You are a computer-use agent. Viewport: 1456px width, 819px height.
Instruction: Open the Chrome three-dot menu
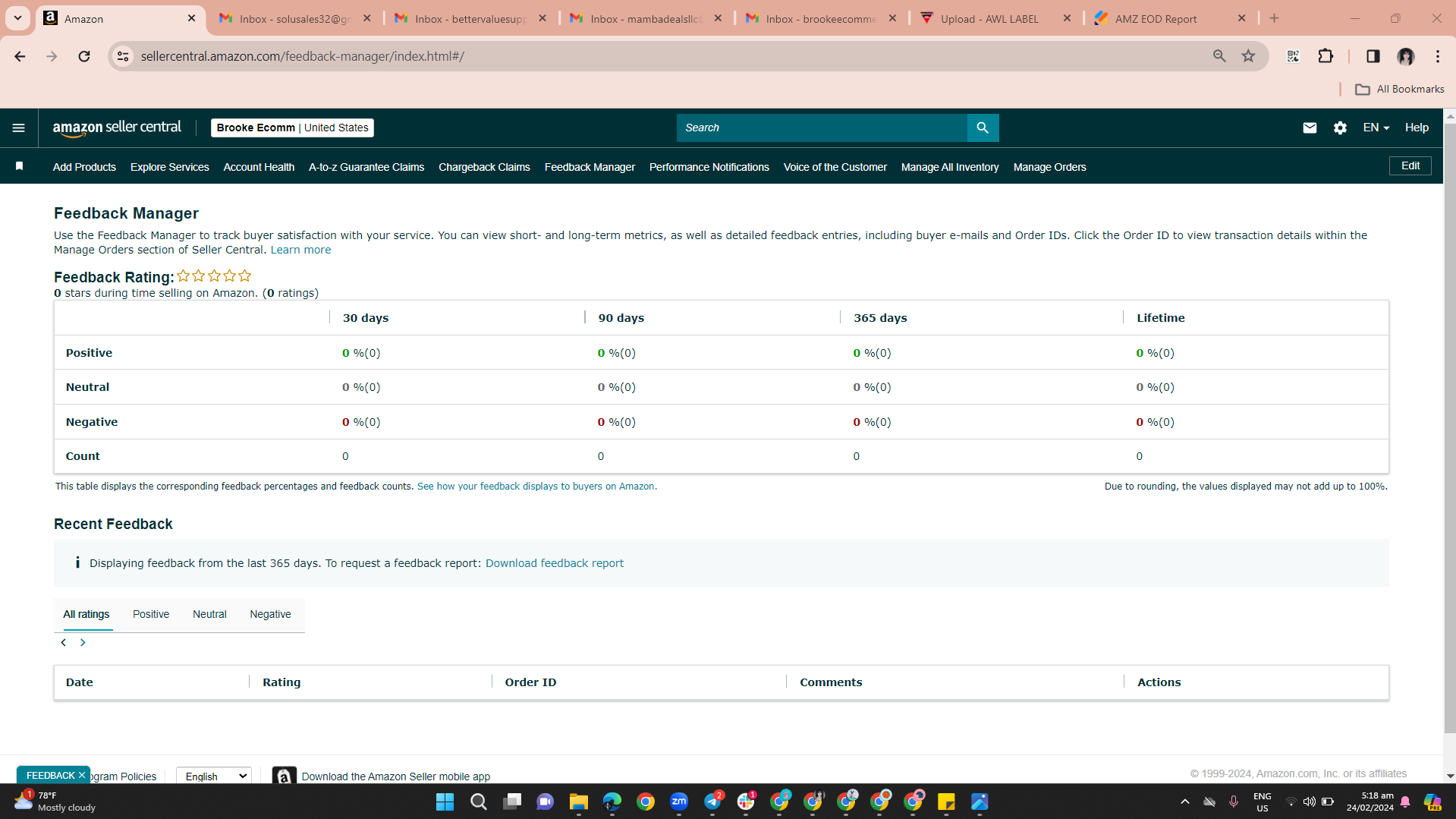[1438, 56]
